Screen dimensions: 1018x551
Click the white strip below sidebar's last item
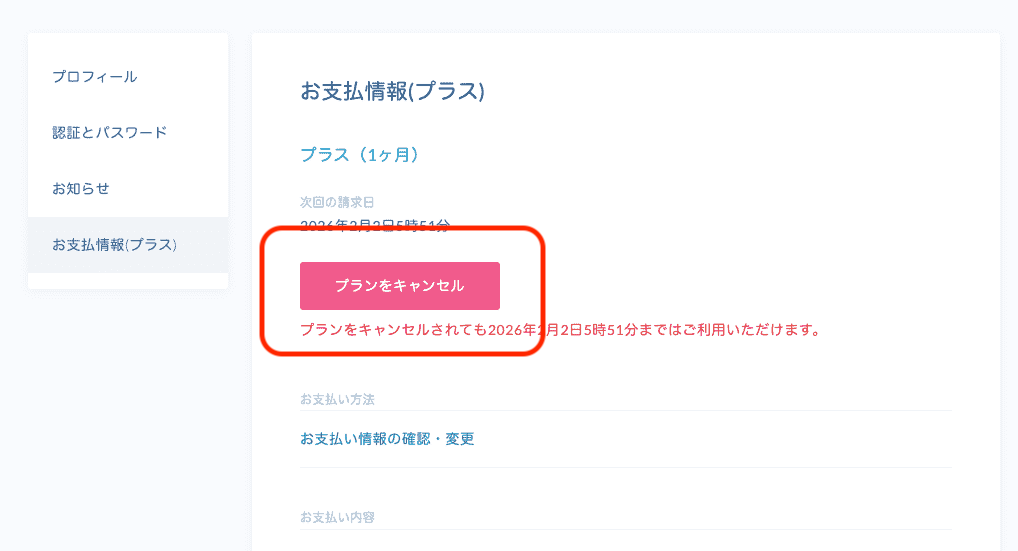128,281
